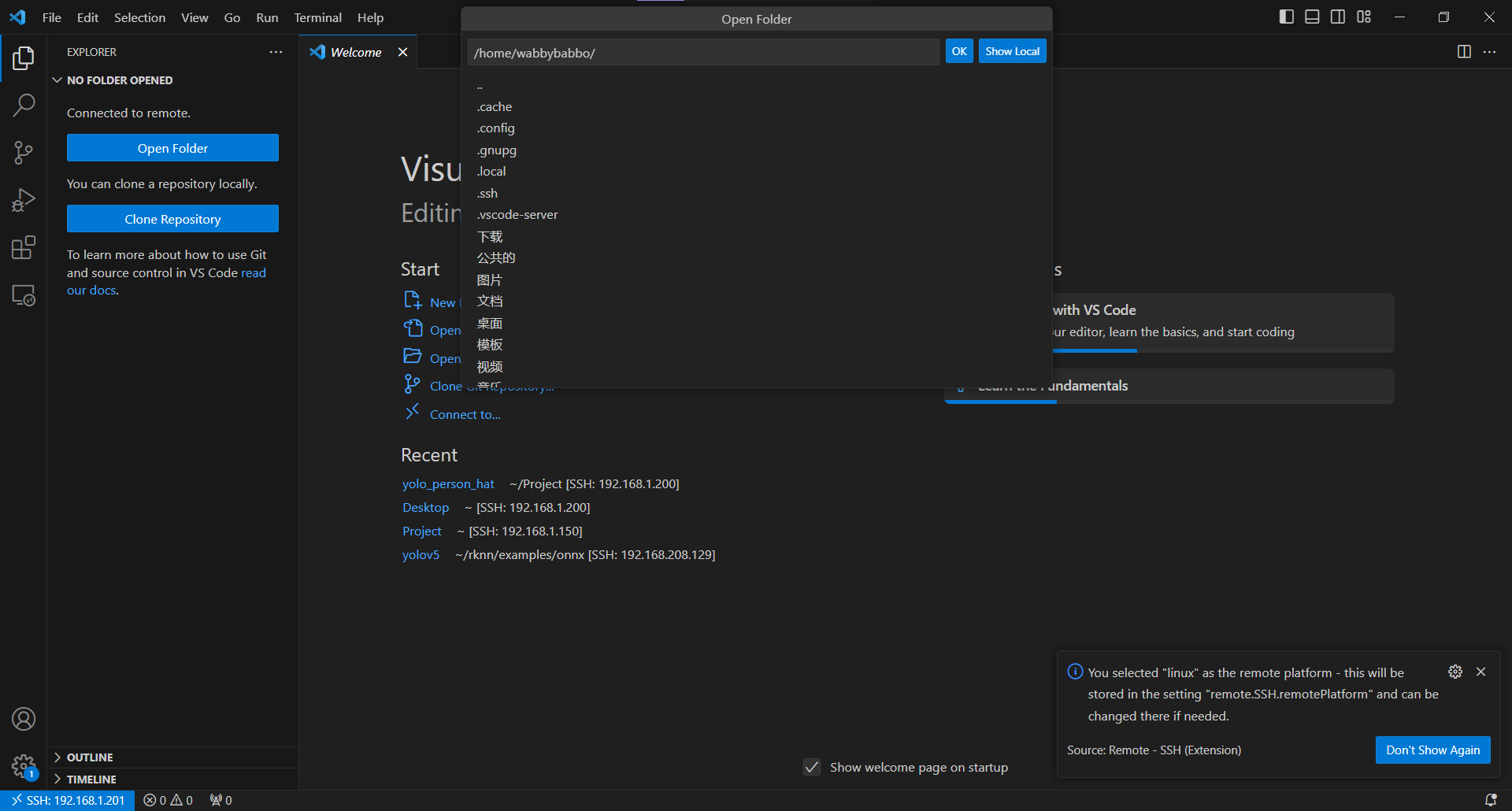
Task: Open notification settings gear icon
Action: pos(1455,672)
